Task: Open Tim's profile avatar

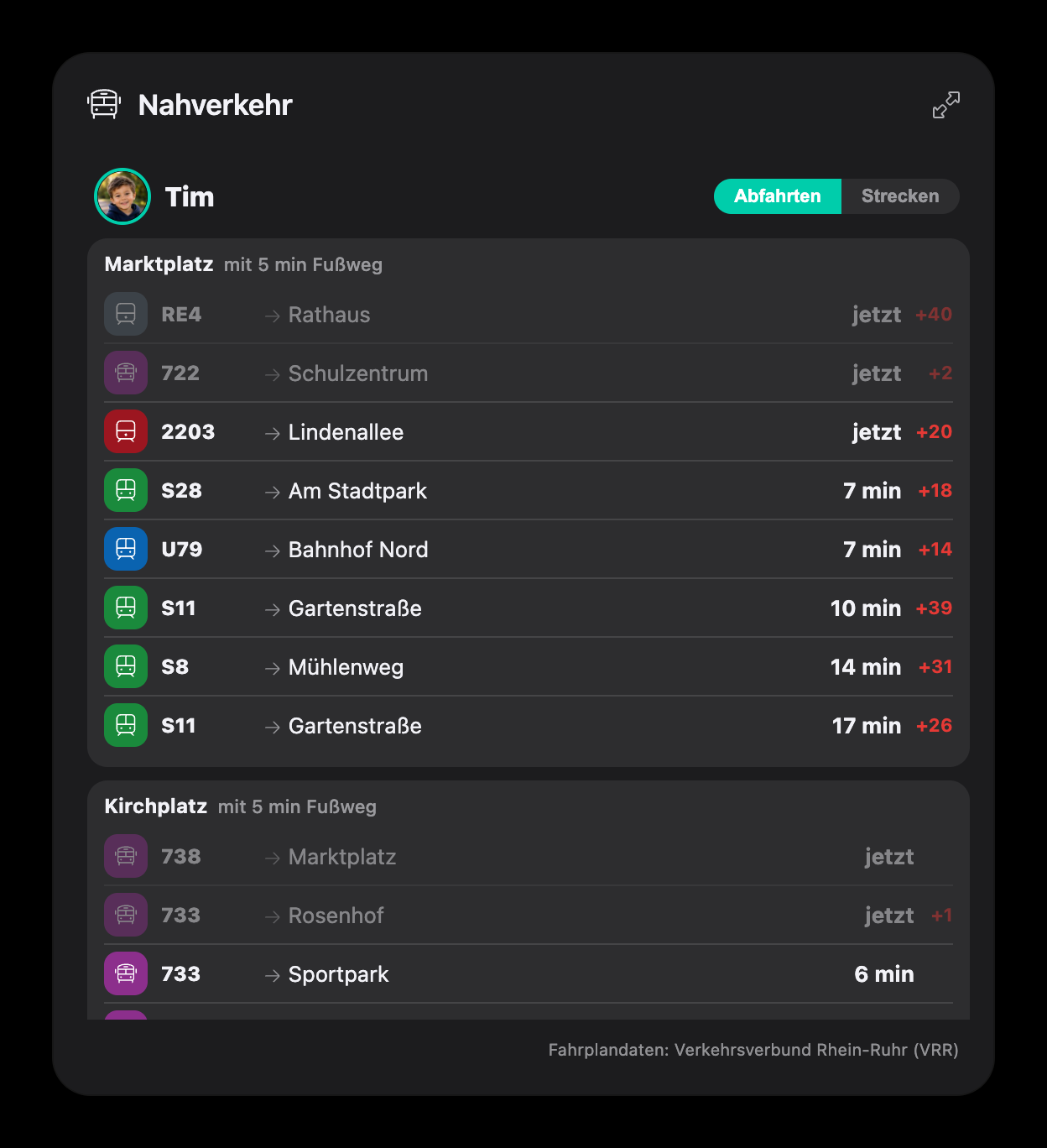Action: (x=122, y=196)
